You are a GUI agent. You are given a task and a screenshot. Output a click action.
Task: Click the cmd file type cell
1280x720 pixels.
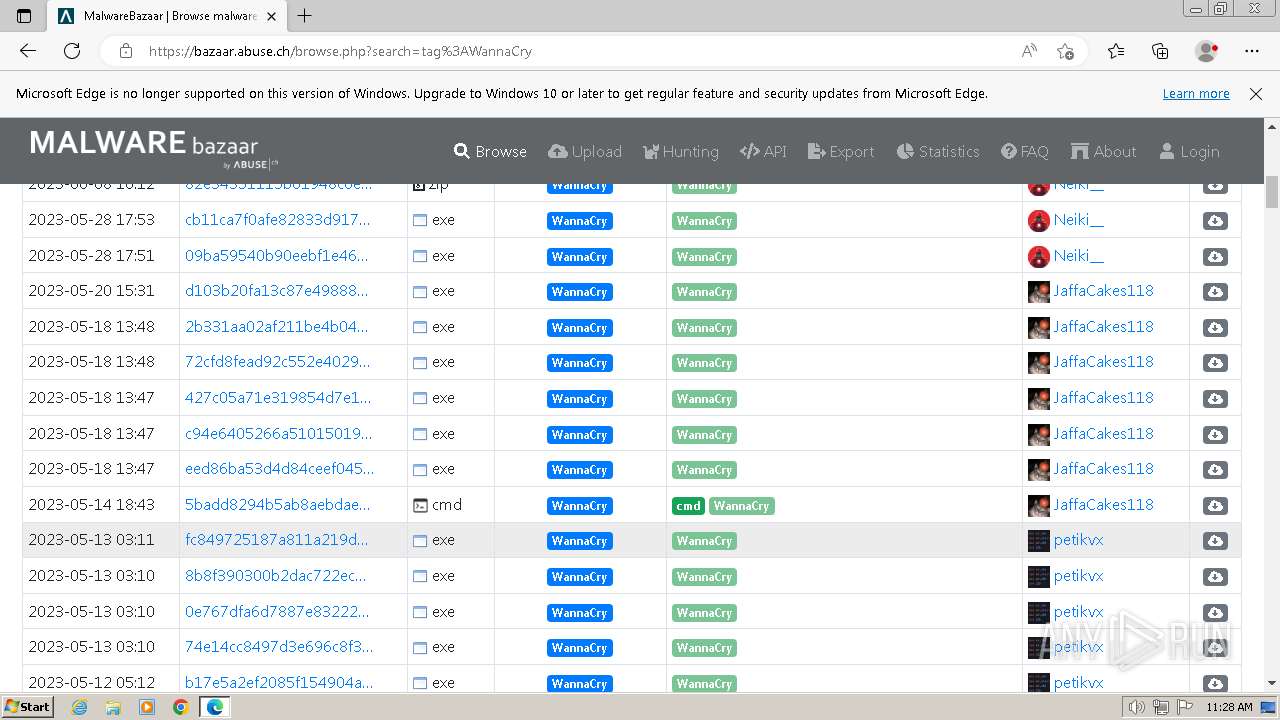coord(450,505)
